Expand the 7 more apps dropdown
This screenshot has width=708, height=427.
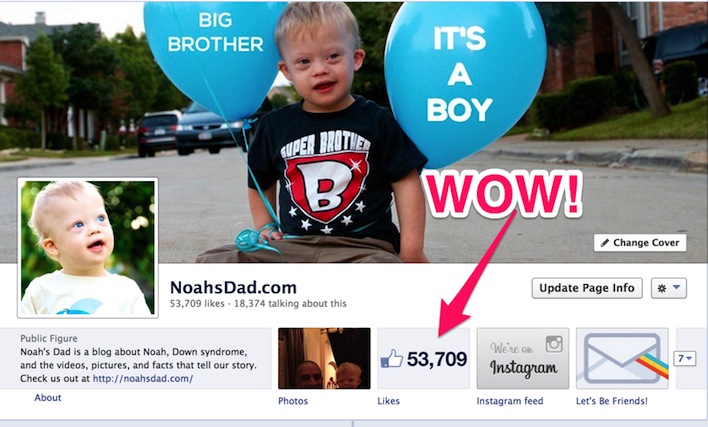click(685, 359)
